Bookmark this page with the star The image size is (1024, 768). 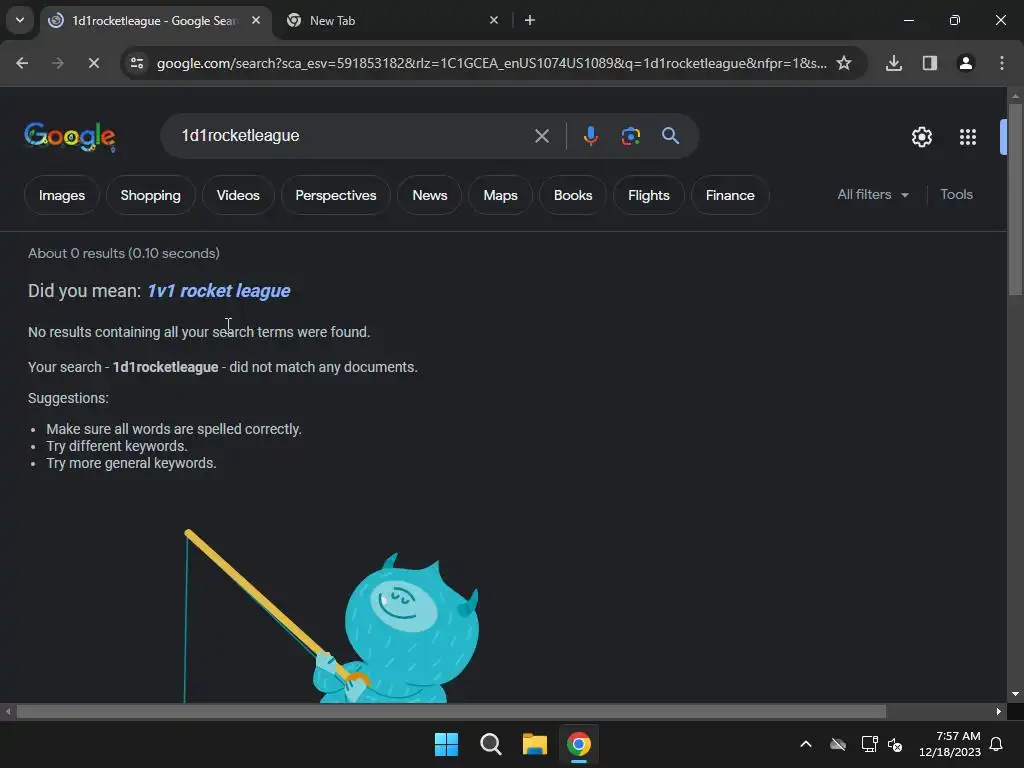[x=844, y=63]
